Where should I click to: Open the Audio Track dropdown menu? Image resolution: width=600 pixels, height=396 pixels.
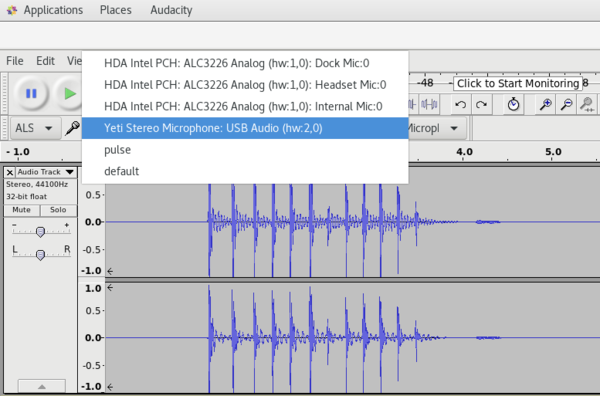46,172
